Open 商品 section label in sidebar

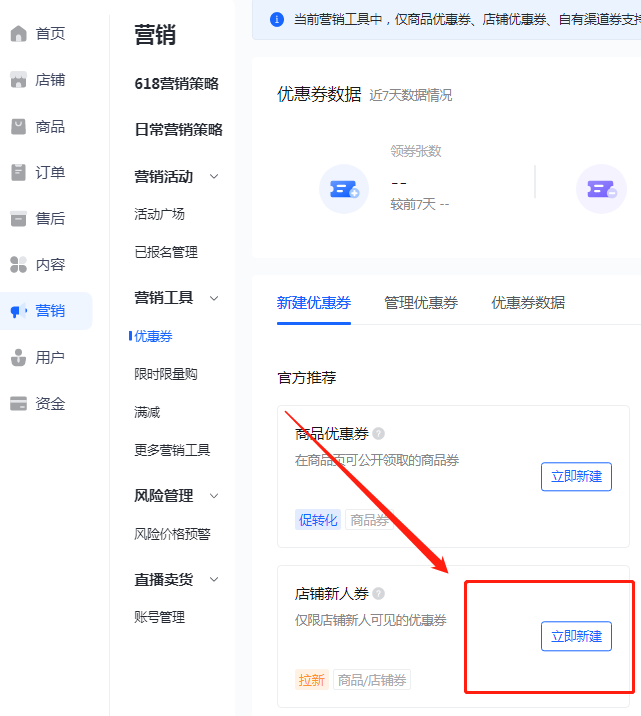(x=50, y=126)
